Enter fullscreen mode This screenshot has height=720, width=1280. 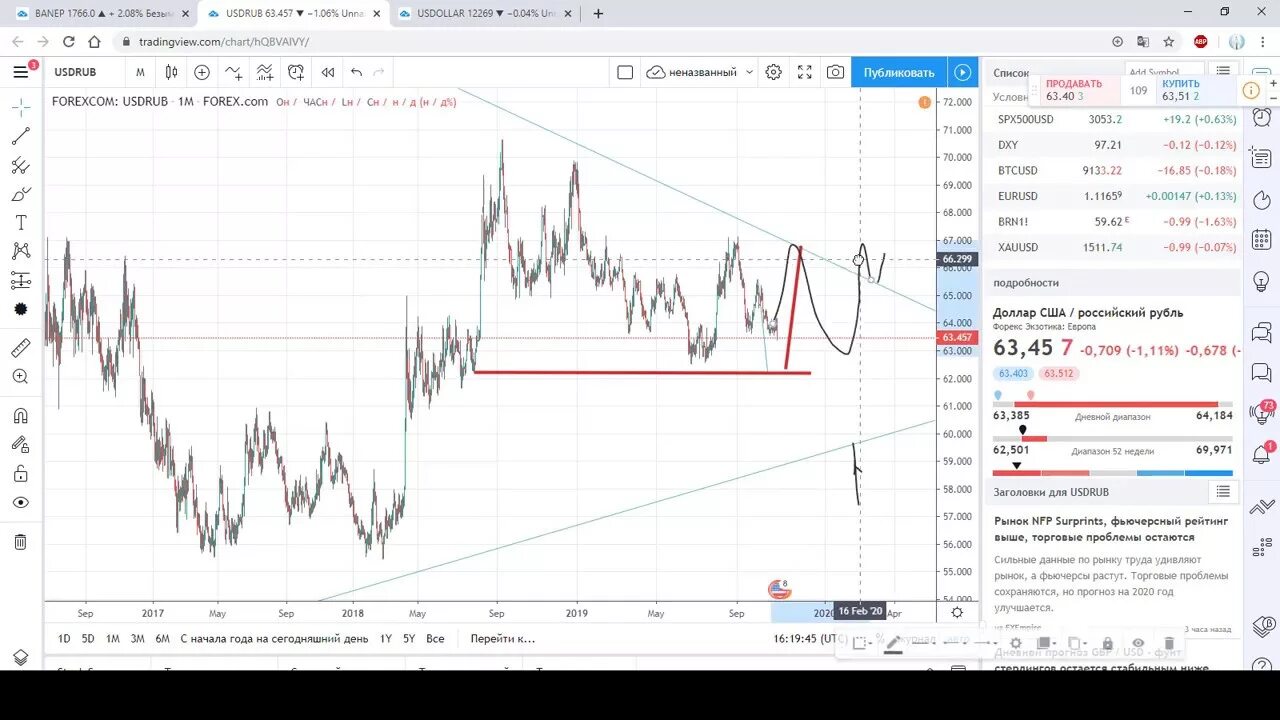805,72
